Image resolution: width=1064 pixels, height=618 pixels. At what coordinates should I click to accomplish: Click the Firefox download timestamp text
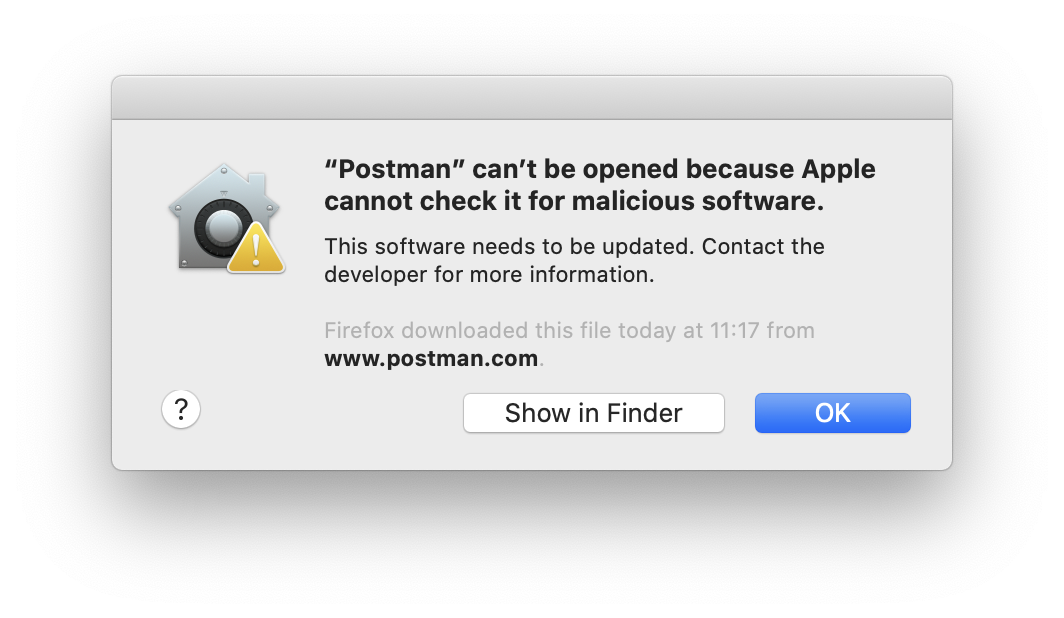[x=568, y=330]
